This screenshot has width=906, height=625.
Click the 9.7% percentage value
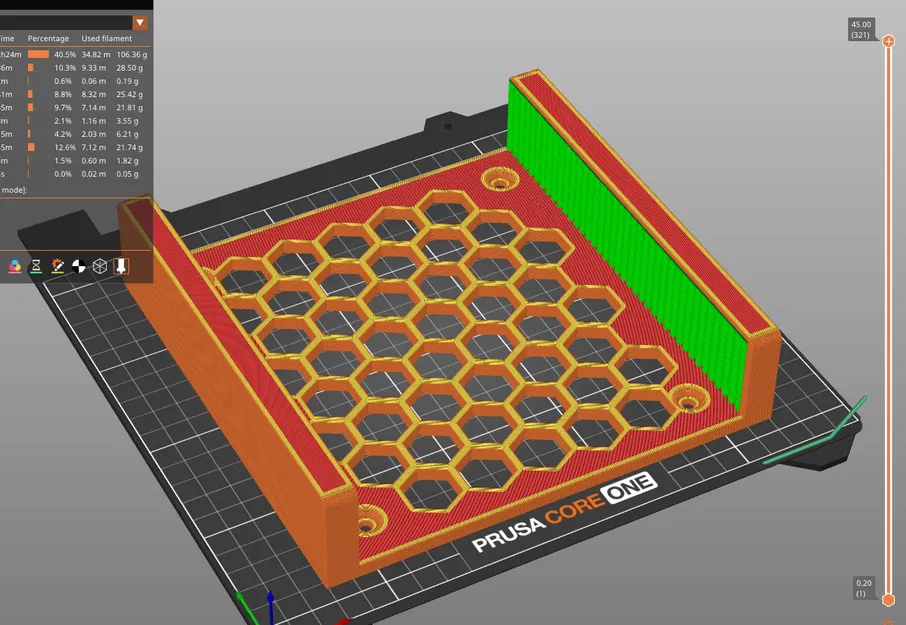pyautogui.click(x=62, y=107)
